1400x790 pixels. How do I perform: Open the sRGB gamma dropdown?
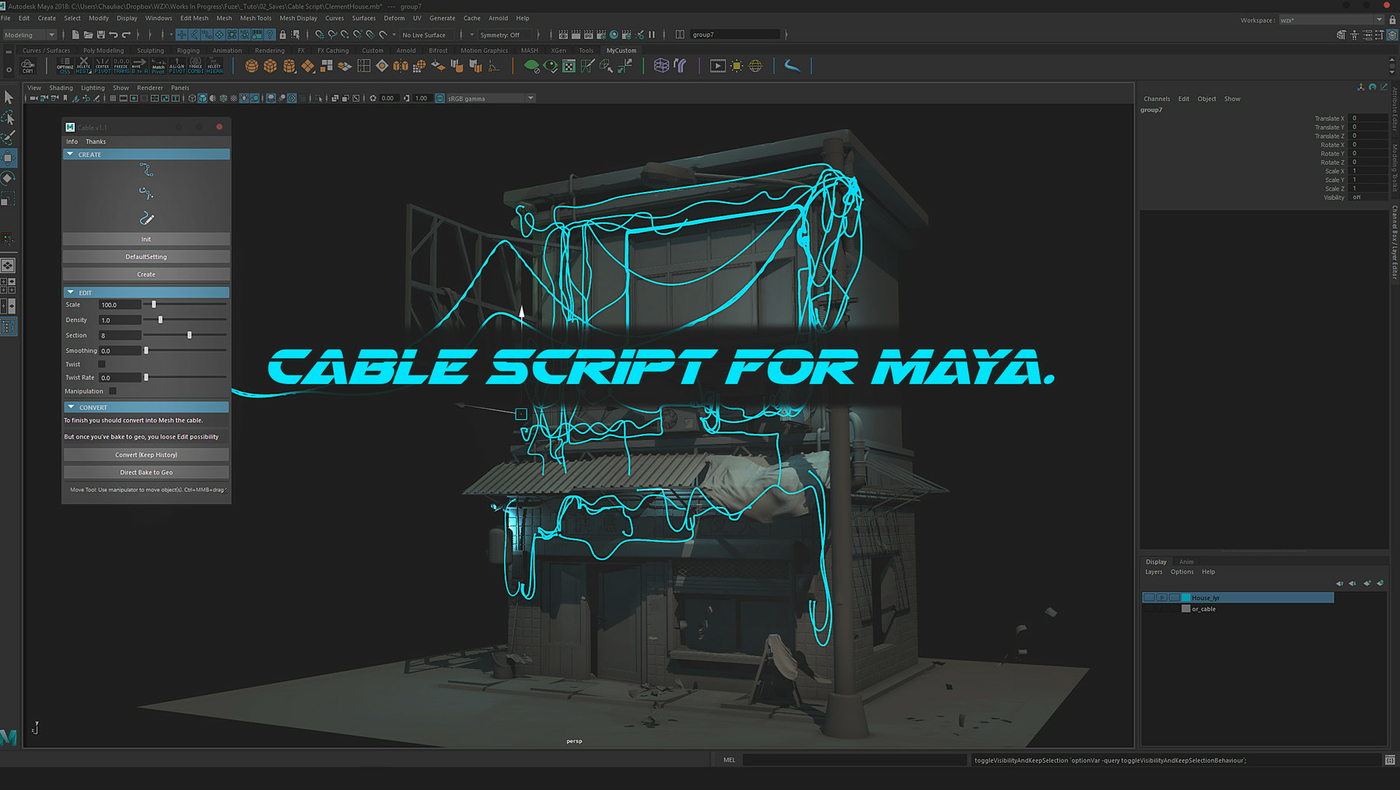coord(530,98)
